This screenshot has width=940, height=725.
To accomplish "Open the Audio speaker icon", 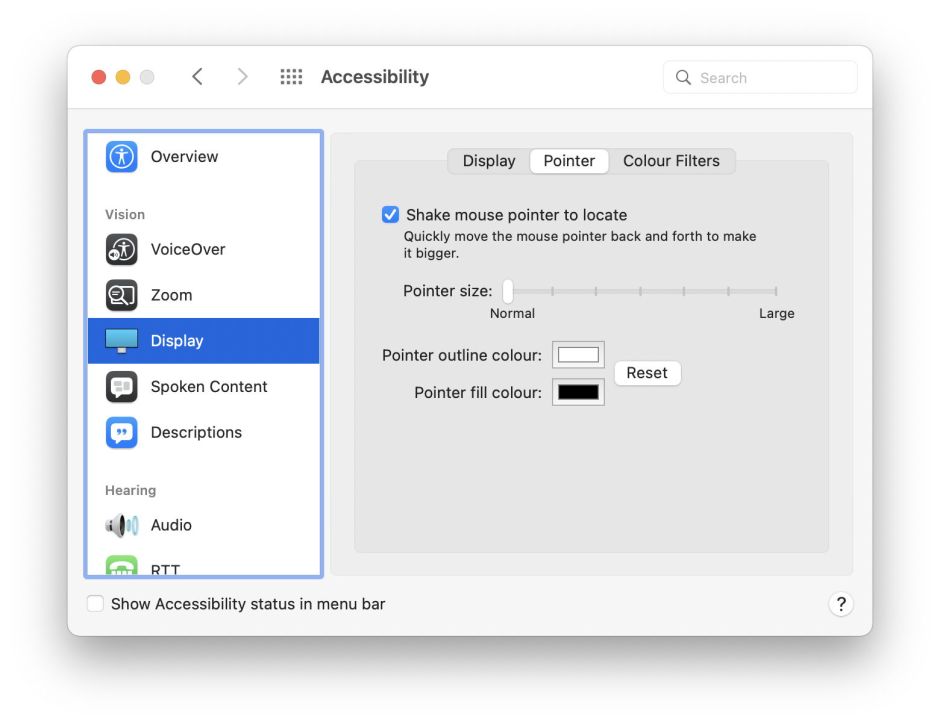I will tap(122, 525).
